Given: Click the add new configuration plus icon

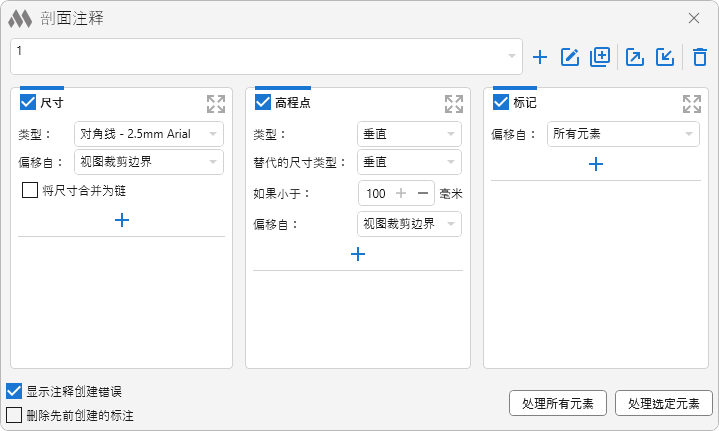Looking at the screenshot, I should pyautogui.click(x=540, y=57).
